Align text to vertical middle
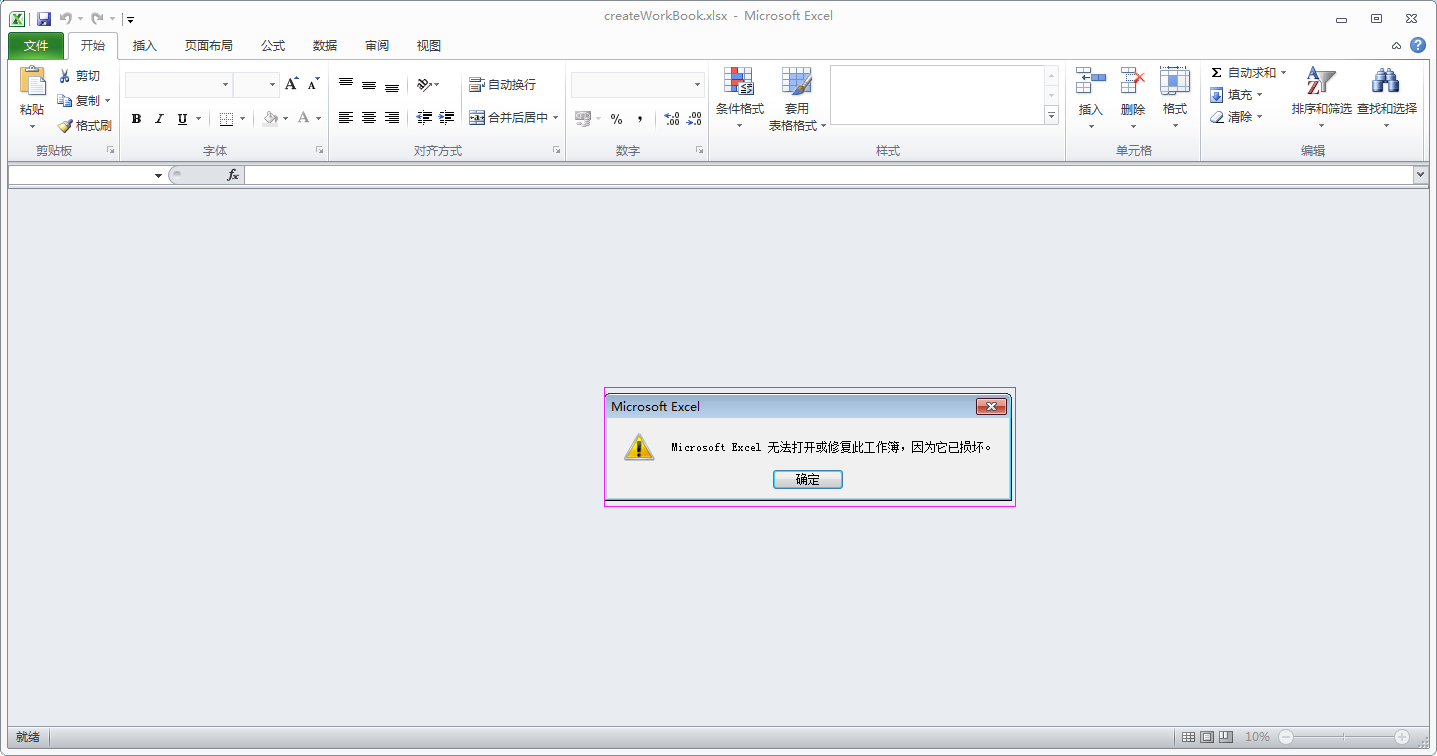 coord(369,85)
